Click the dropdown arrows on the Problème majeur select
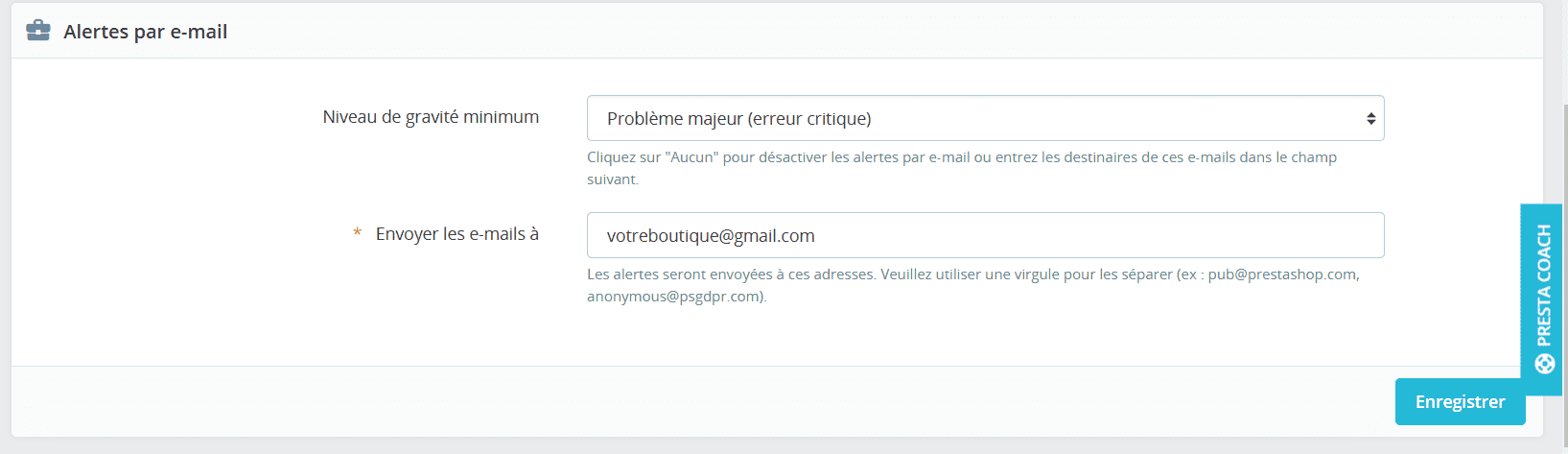The height and width of the screenshot is (454, 1568). (1370, 119)
